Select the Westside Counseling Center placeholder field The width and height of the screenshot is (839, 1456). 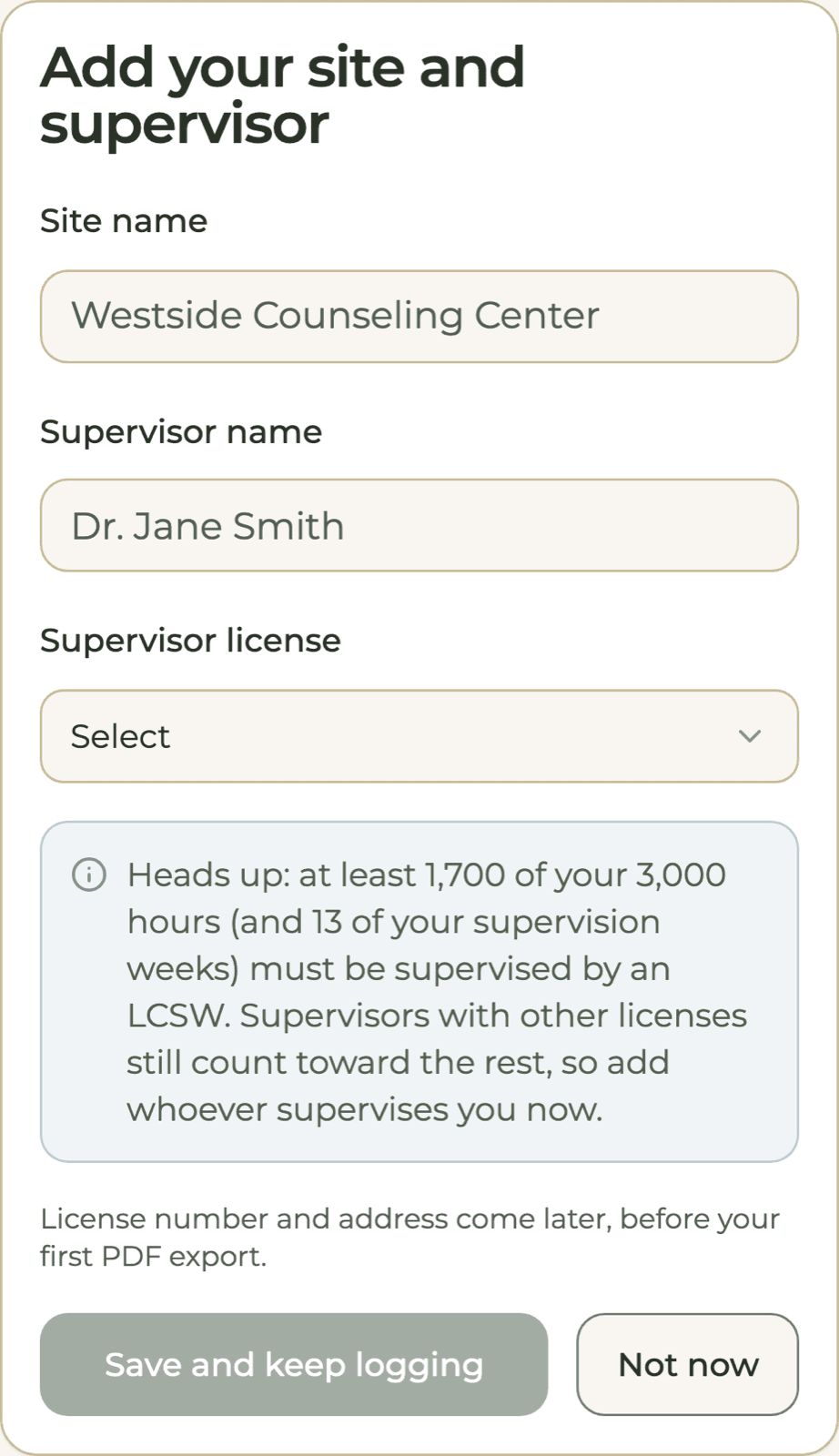[x=419, y=317]
